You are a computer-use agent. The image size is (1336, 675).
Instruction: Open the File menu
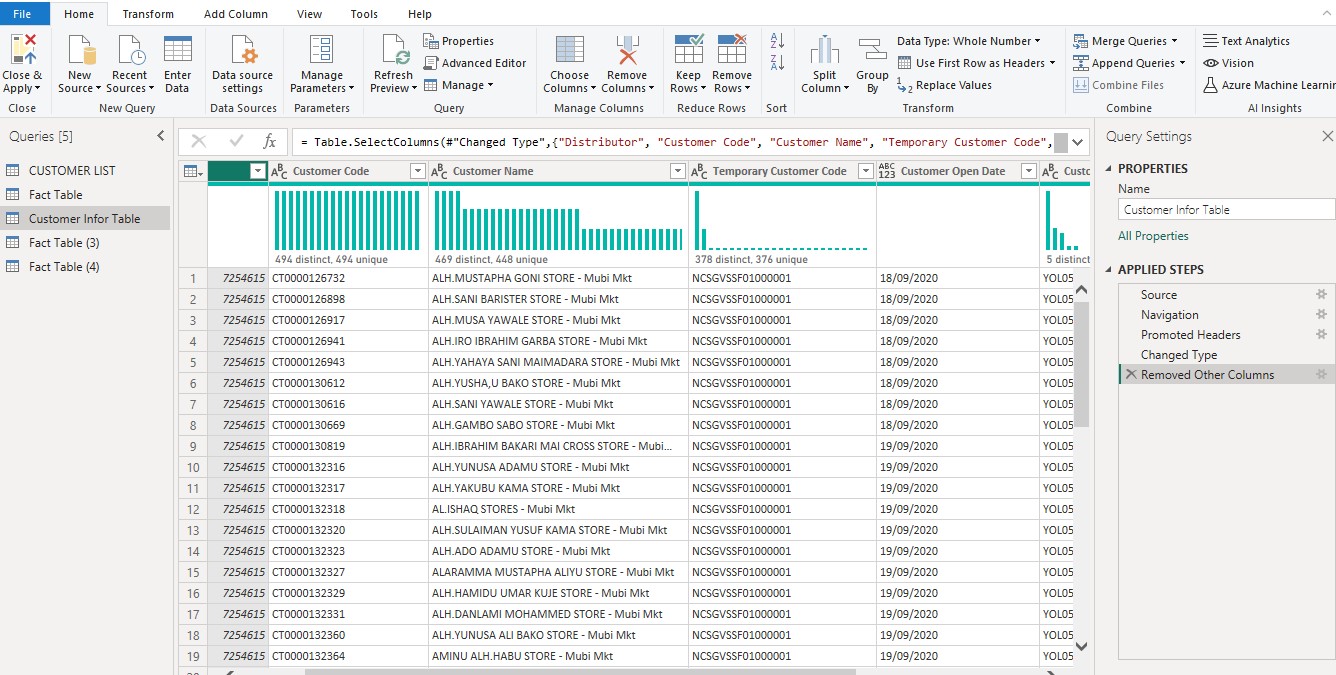[23, 14]
